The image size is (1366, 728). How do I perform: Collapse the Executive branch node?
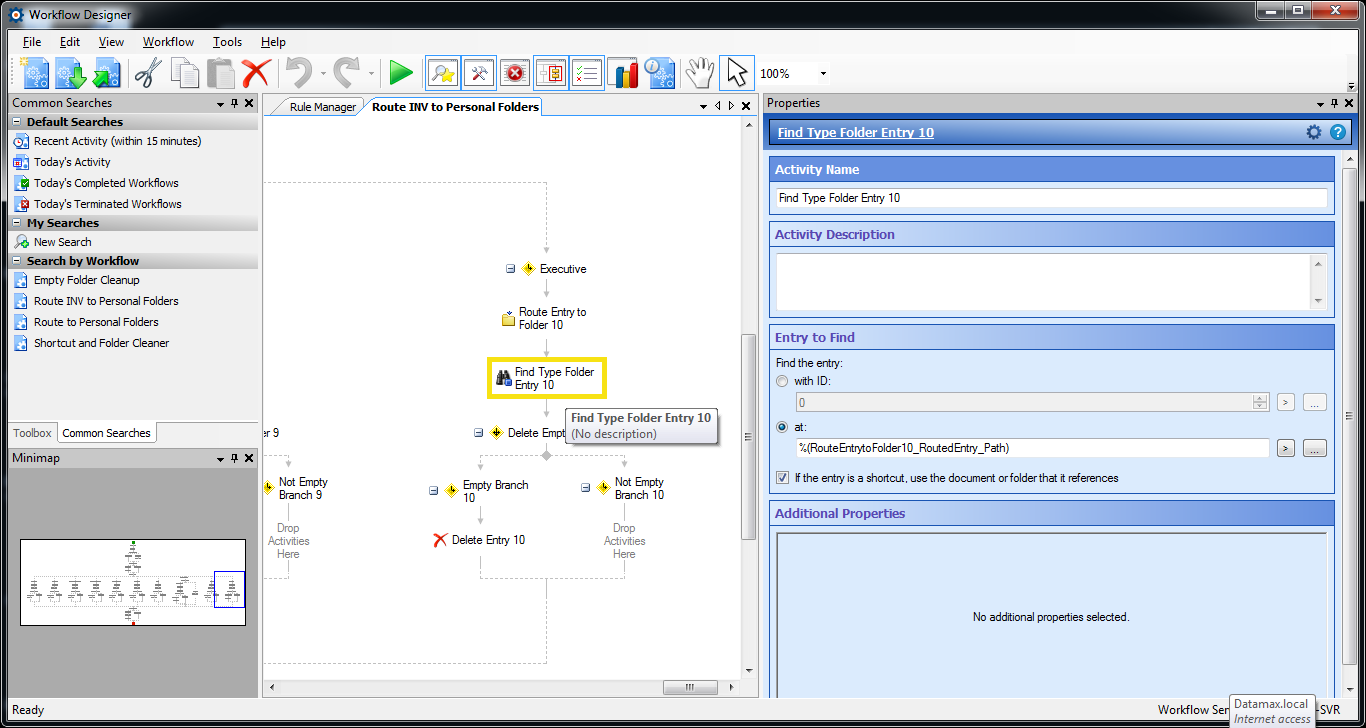(x=511, y=269)
